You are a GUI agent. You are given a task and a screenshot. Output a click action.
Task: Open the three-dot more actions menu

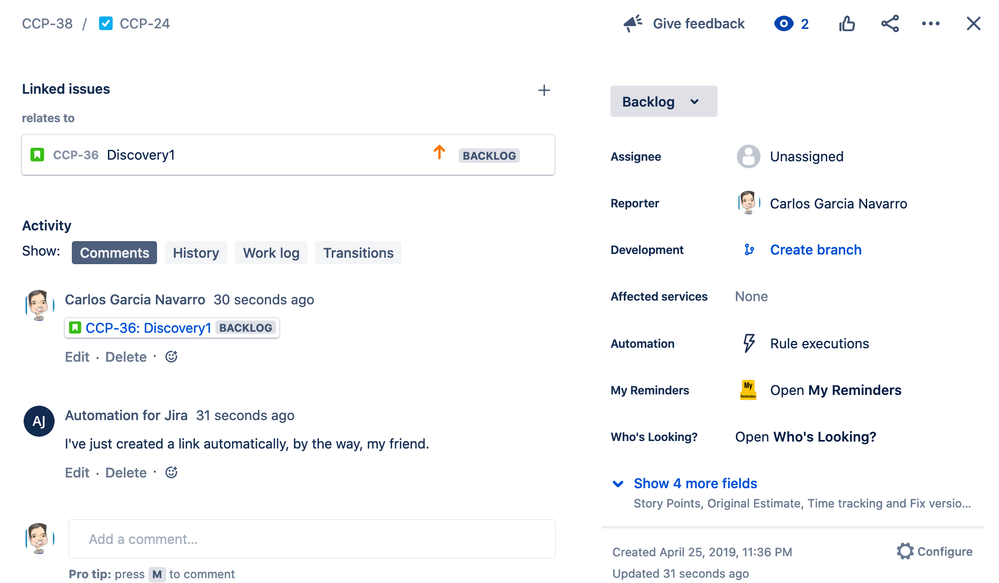coord(931,24)
